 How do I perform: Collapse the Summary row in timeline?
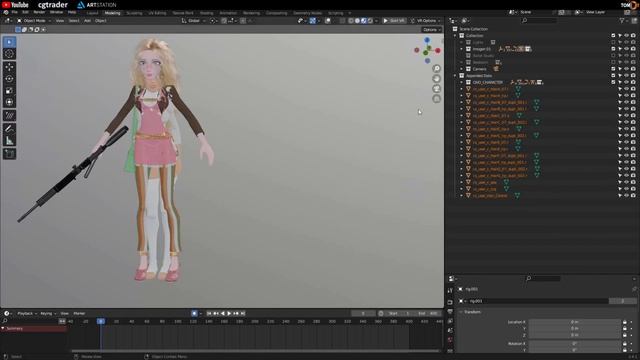(x=3, y=328)
